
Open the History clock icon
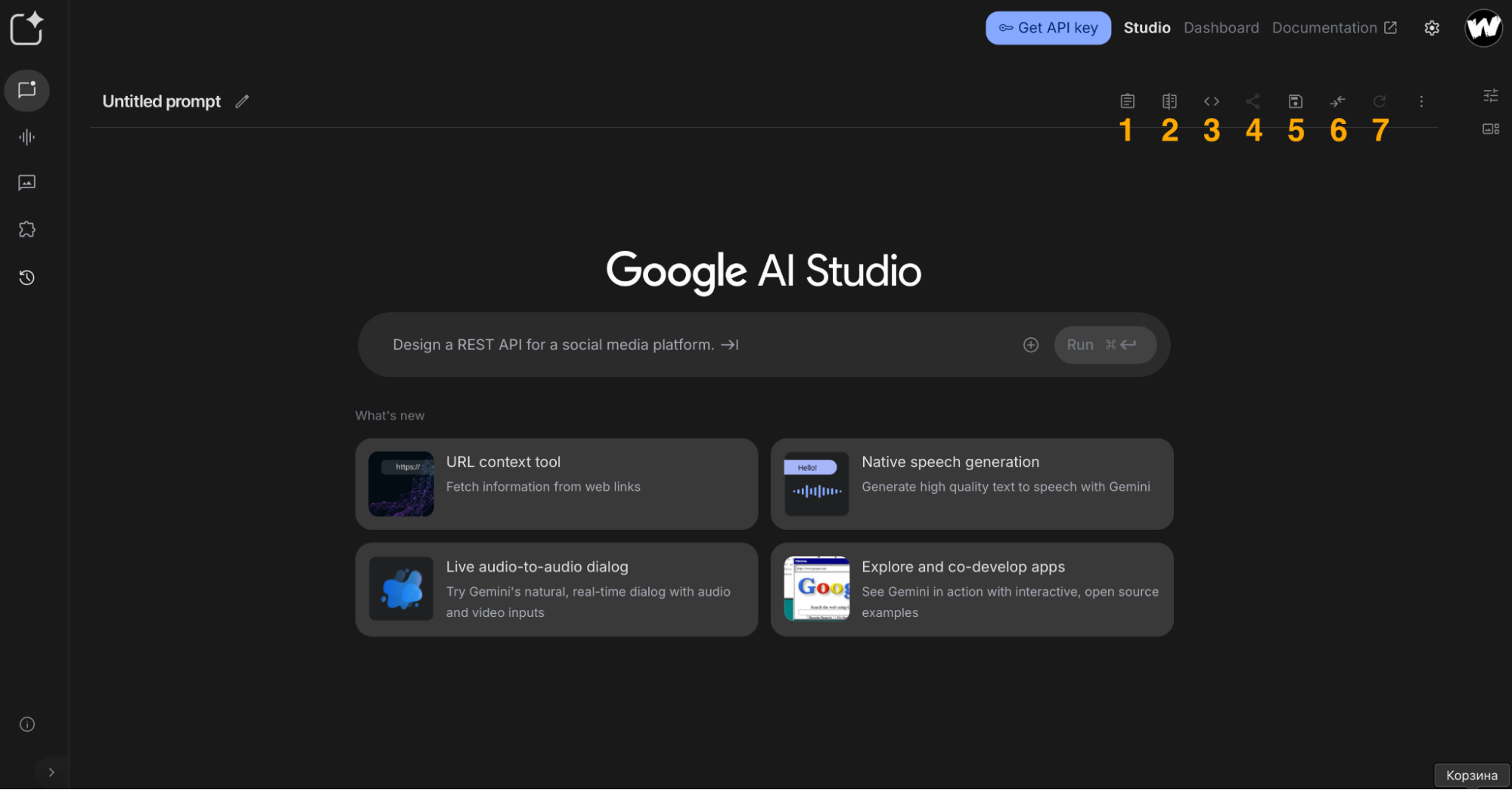tap(27, 277)
